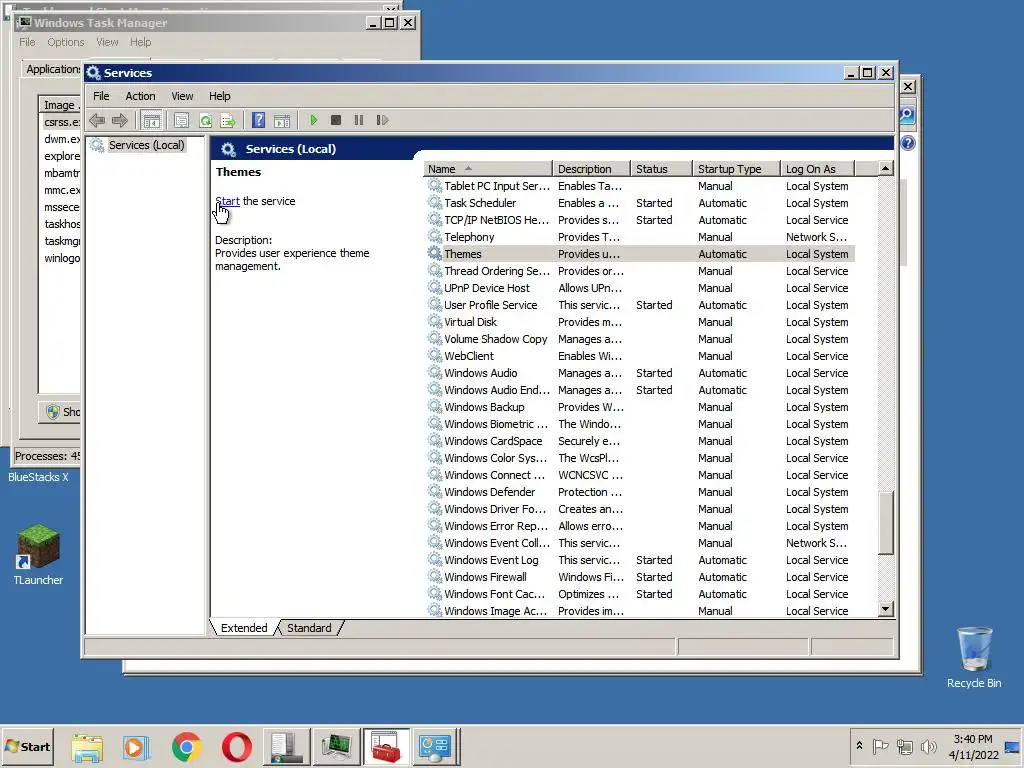Open the Action menu in Services

click(140, 96)
